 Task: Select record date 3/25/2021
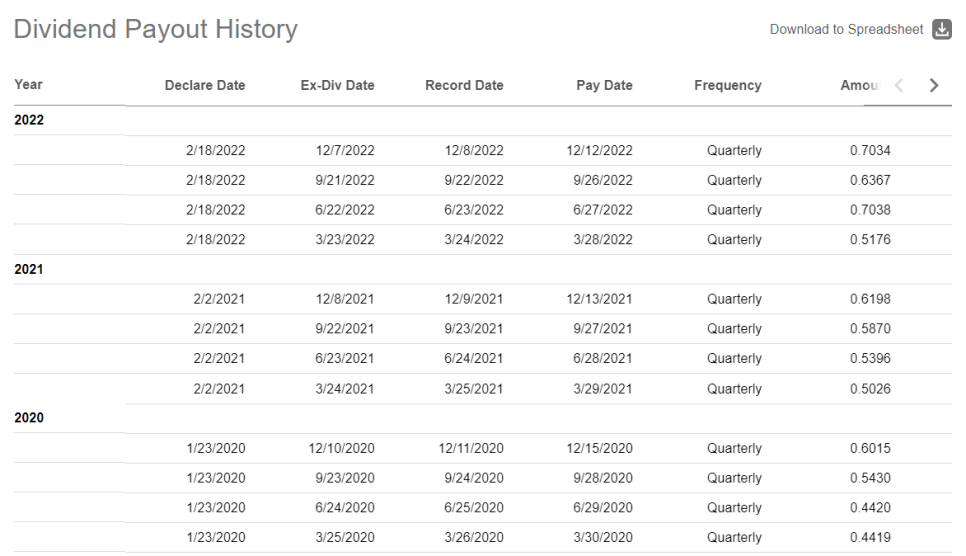click(474, 389)
